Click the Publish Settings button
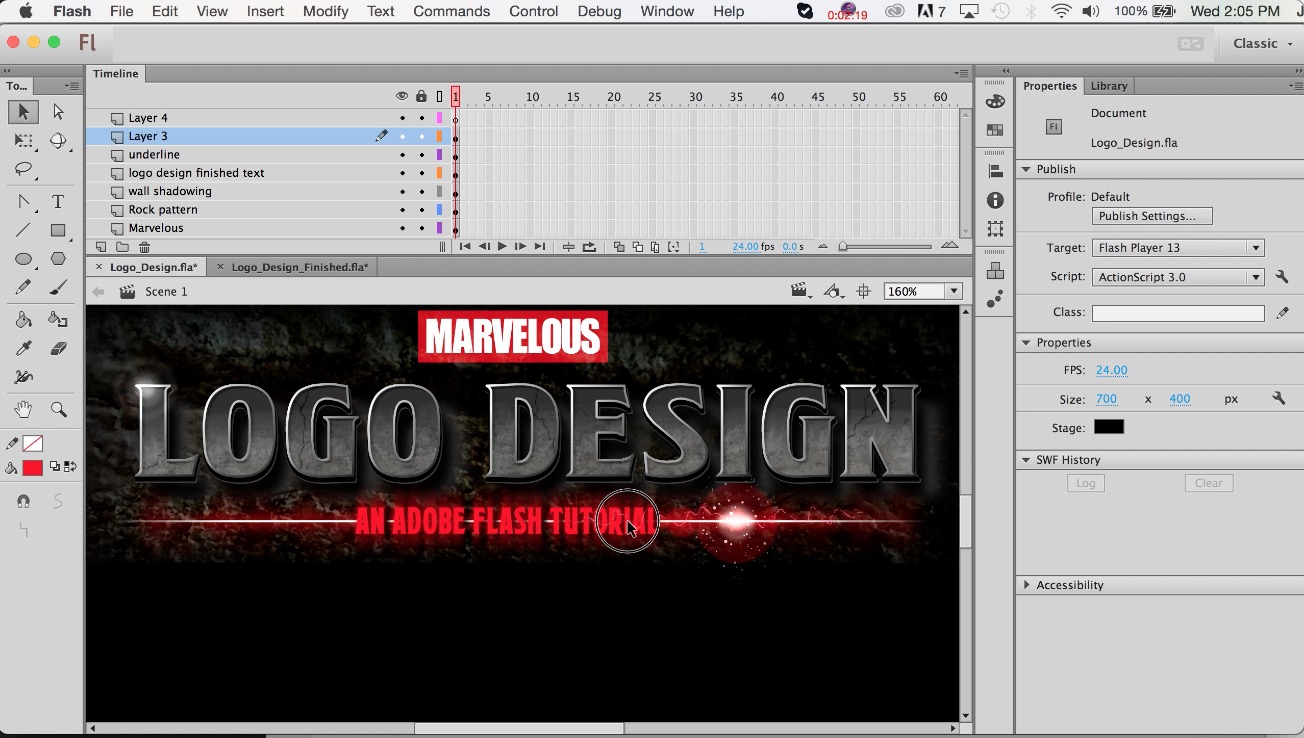The height and width of the screenshot is (738, 1304). (x=1151, y=216)
